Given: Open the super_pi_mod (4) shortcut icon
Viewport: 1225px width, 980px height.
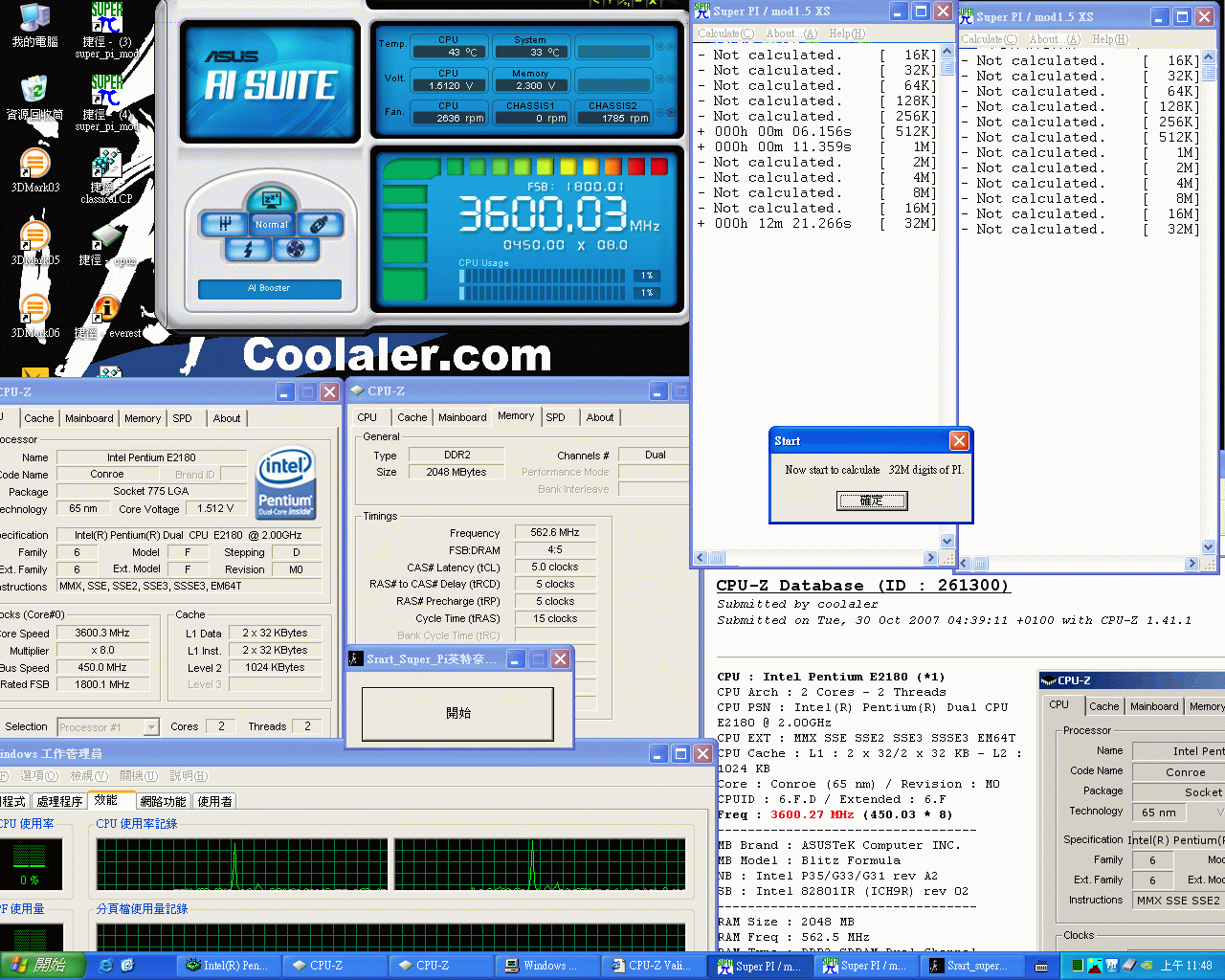Looking at the screenshot, I should point(106,101).
